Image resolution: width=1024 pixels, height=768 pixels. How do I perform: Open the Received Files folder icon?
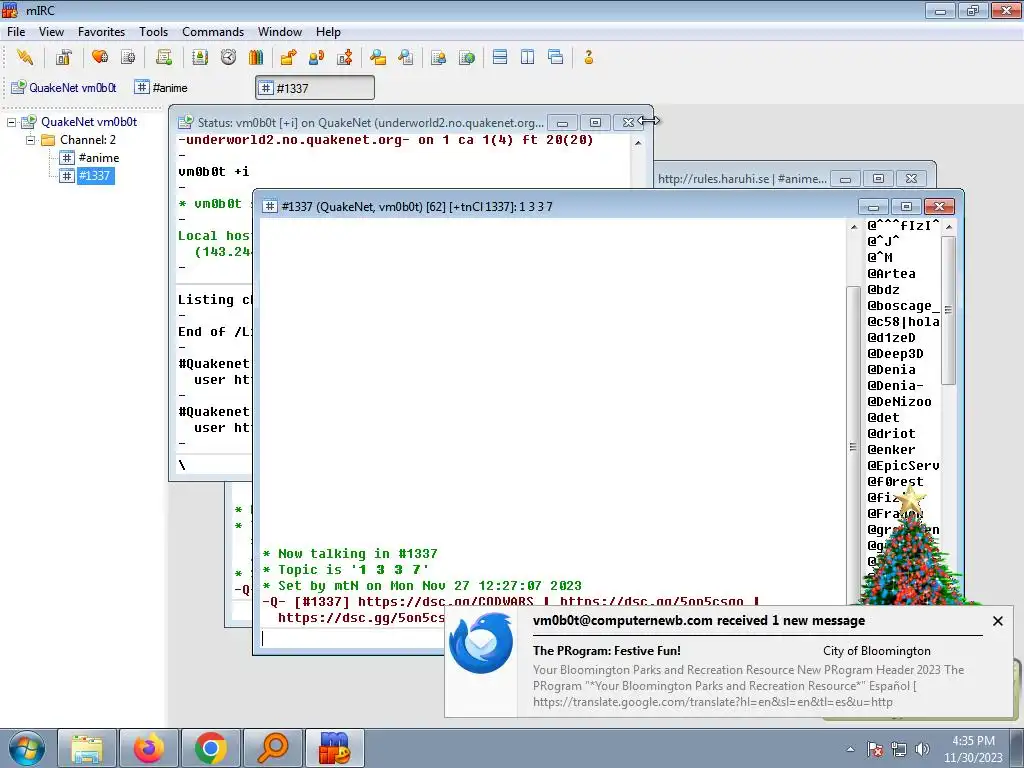pyautogui.click(x=377, y=57)
